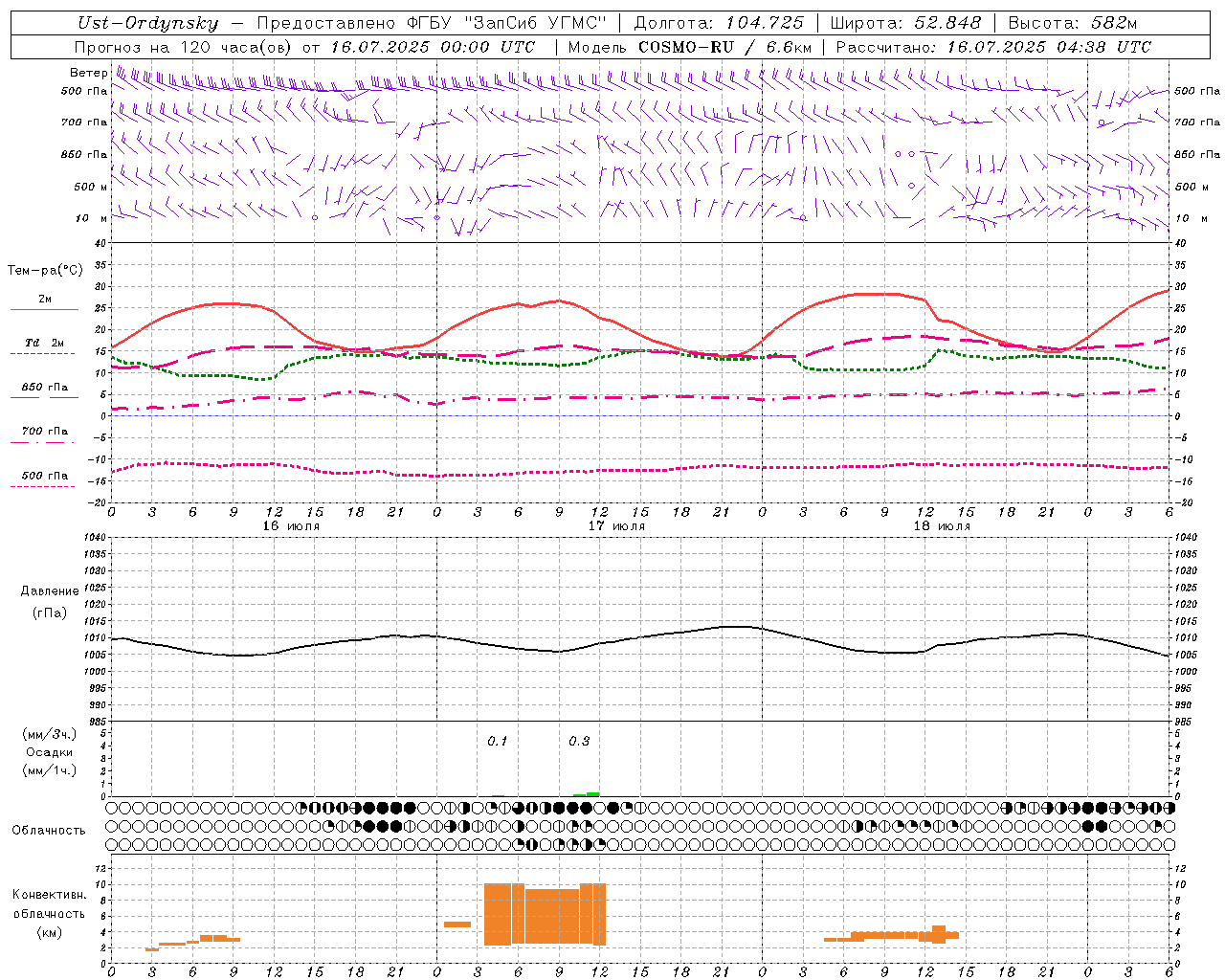Click the "(мм/3ч.)" precipitation unit label
Image resolution: width=1225 pixels, height=980 pixels.
coord(50,734)
